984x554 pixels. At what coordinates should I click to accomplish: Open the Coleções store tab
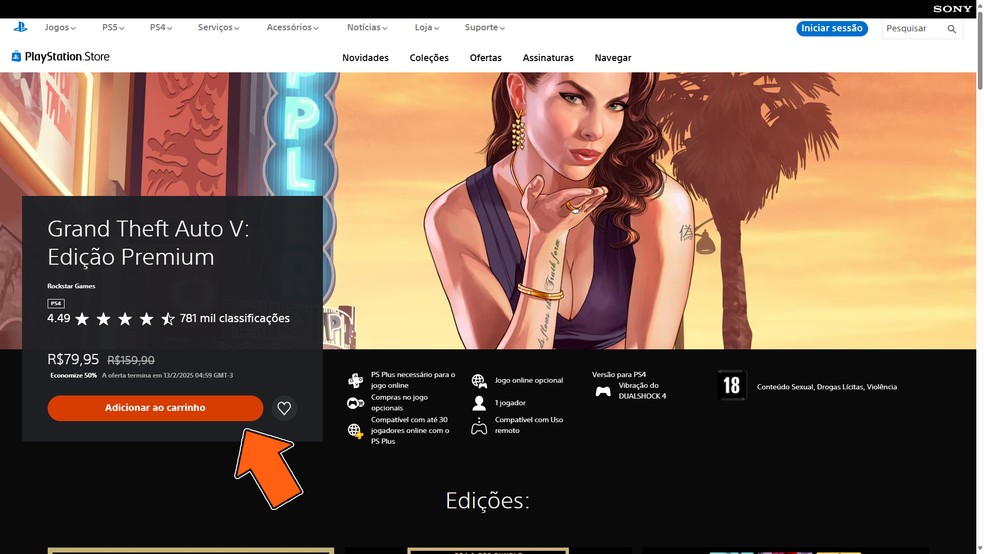coord(429,58)
